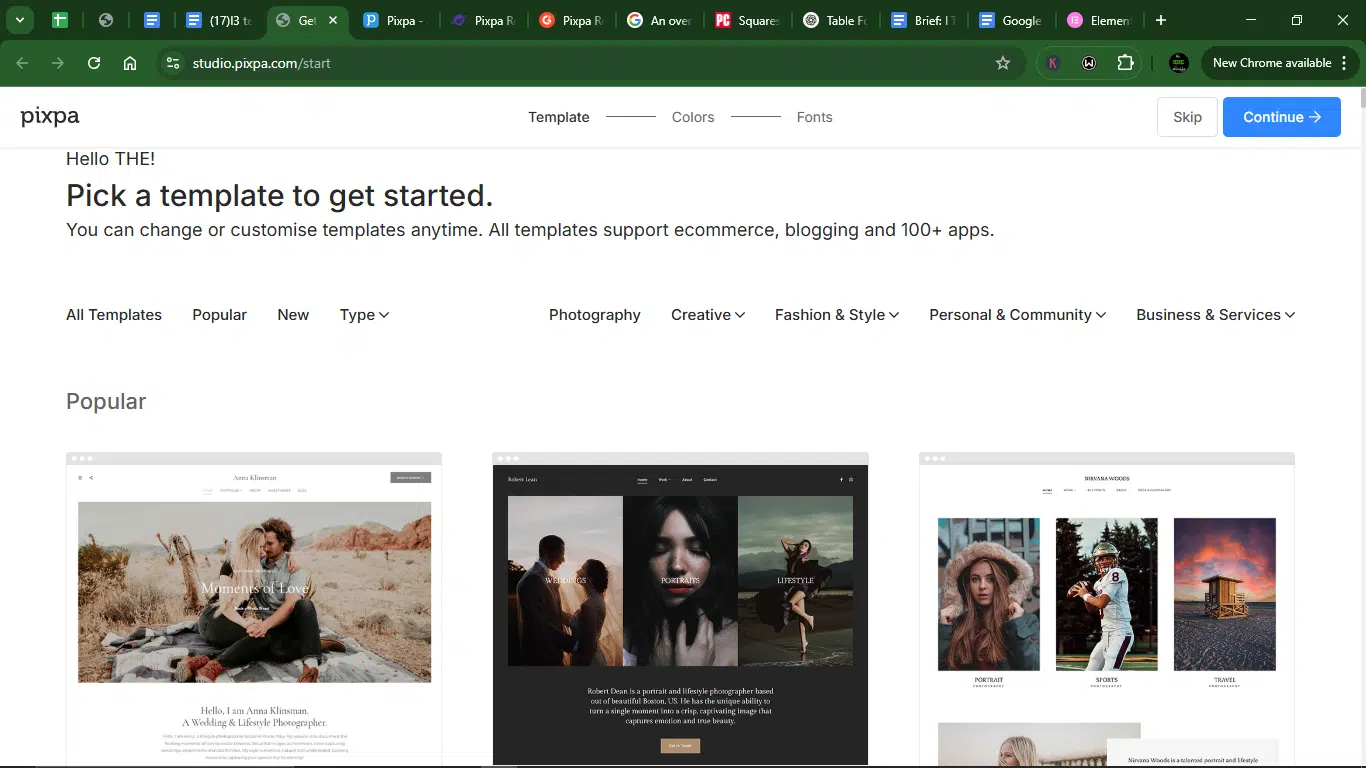The image size is (1366, 768).
Task: Filter templates by New
Action: click(x=293, y=315)
